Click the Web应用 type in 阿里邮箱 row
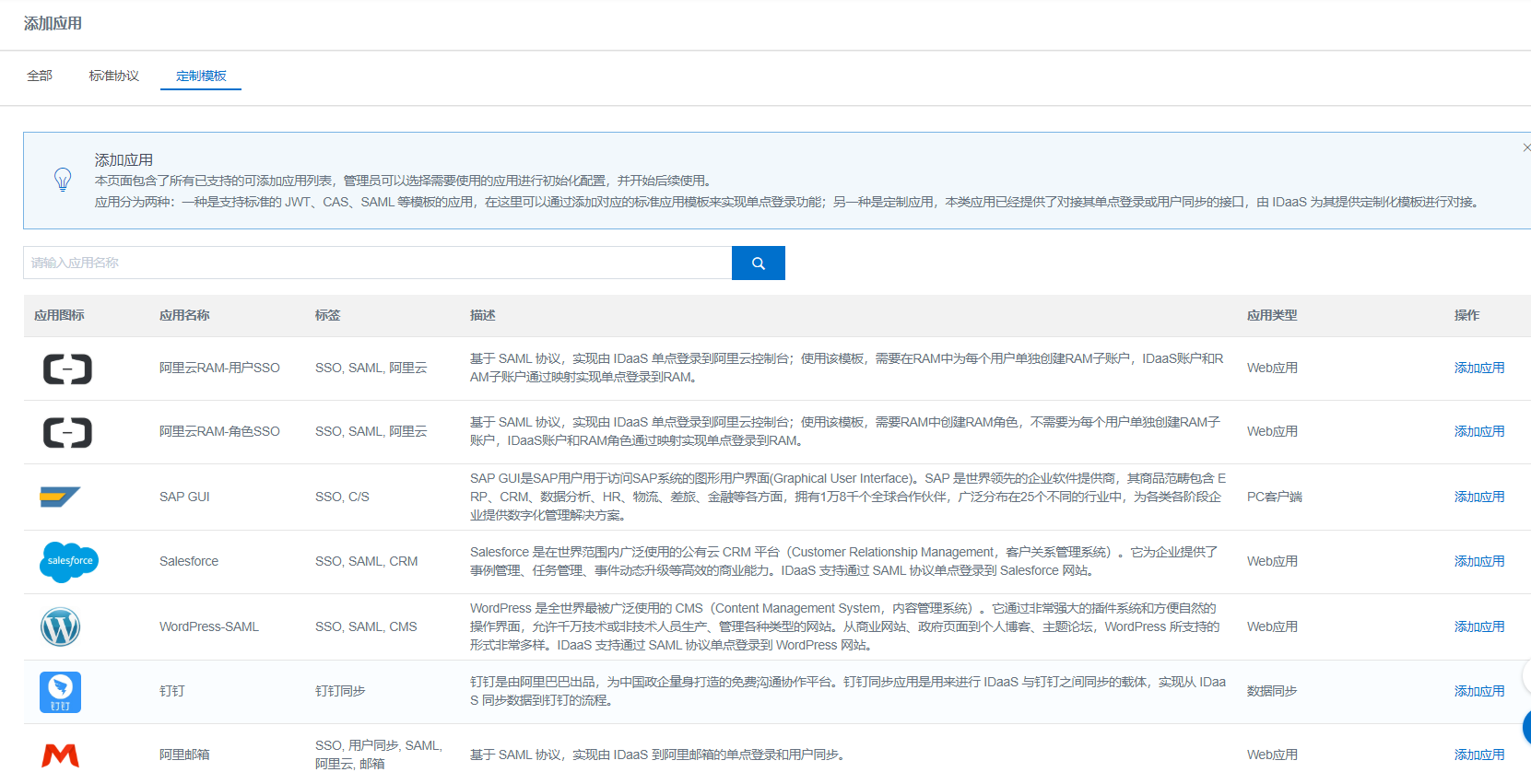1531x784 pixels. click(x=1272, y=755)
